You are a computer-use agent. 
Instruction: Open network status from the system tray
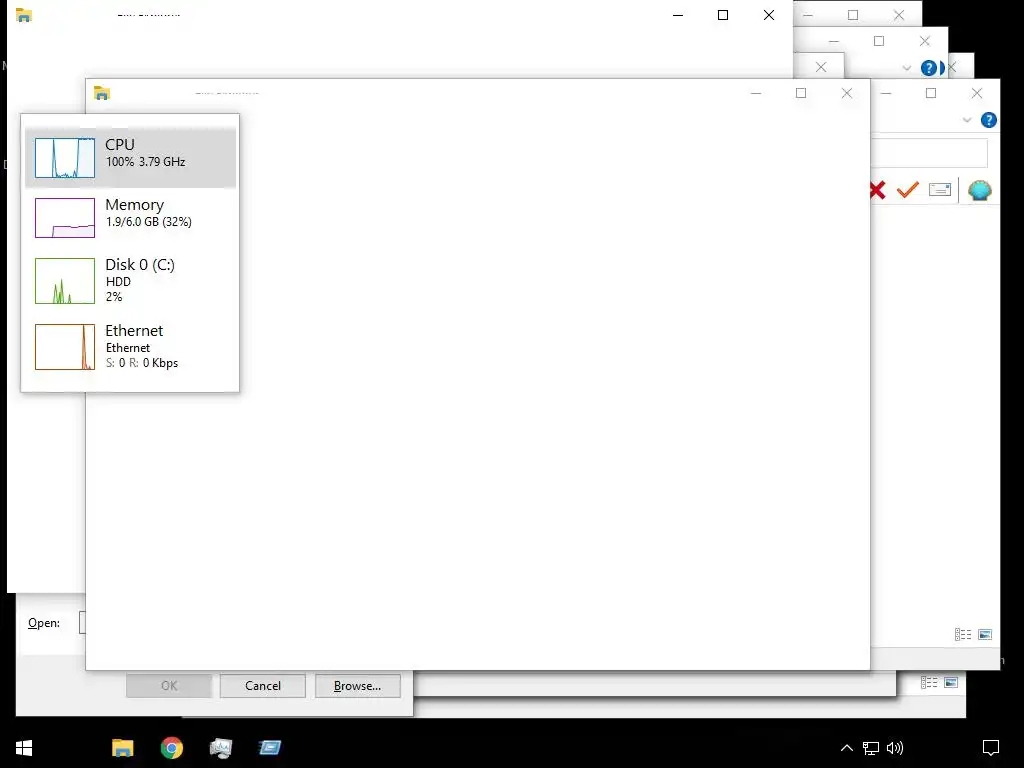(871, 748)
